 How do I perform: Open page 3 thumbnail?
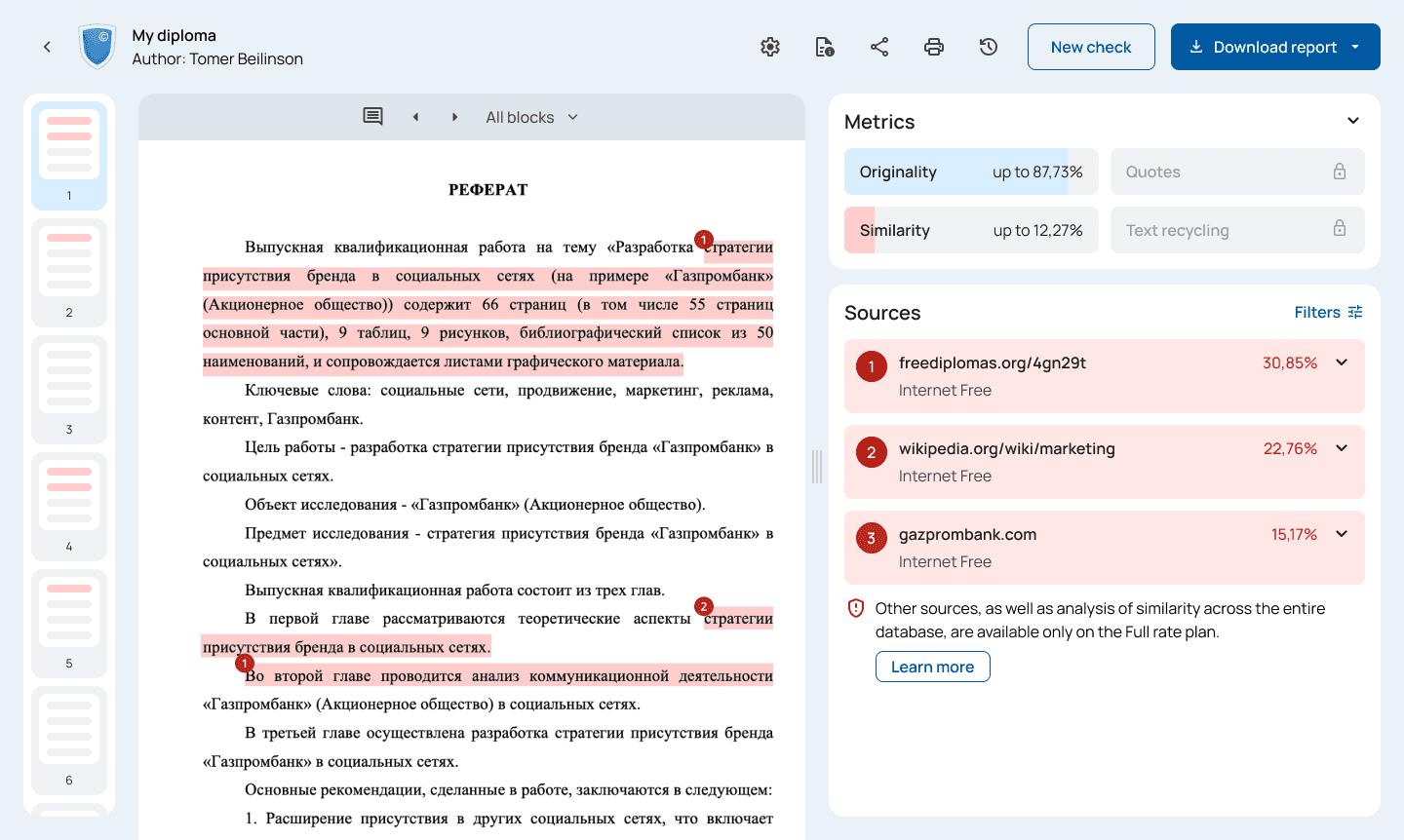[69, 390]
